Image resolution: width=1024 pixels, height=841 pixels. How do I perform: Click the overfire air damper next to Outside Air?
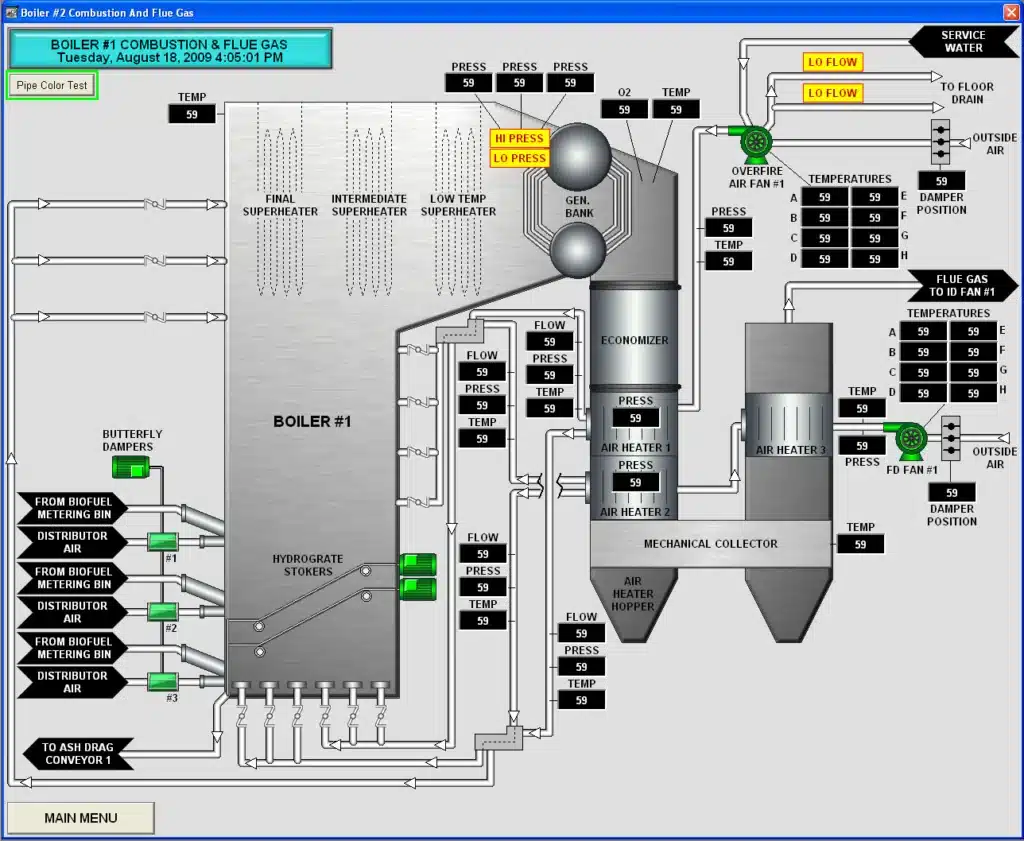pos(940,142)
